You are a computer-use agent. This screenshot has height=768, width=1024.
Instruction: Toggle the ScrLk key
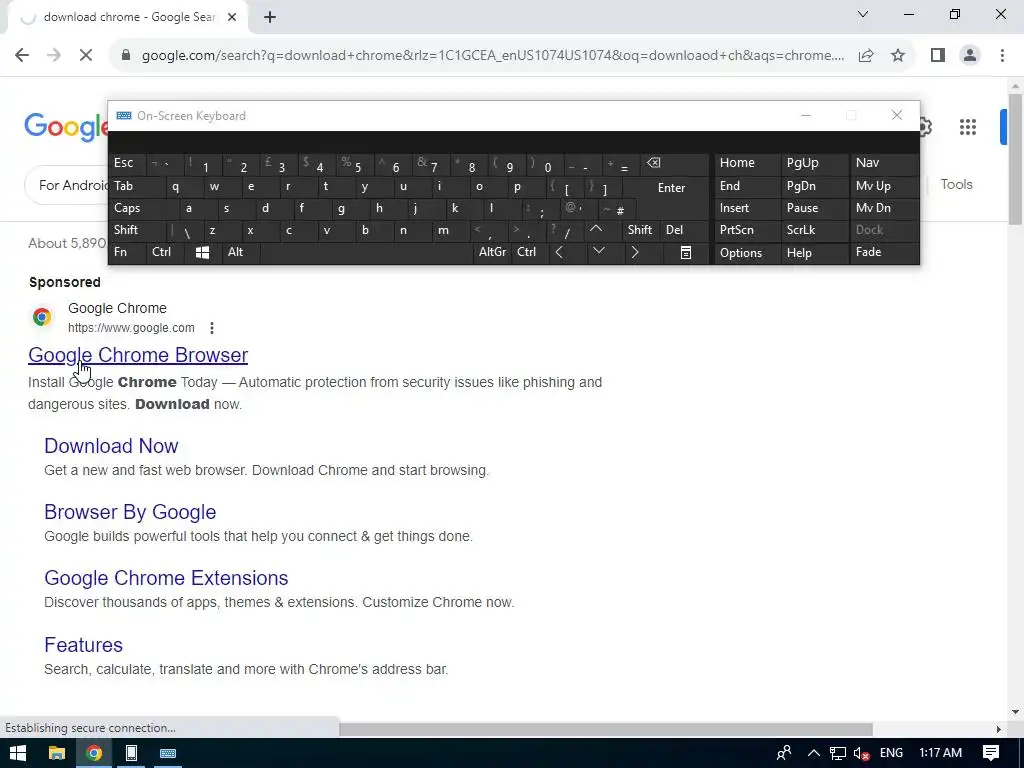[x=815, y=230]
